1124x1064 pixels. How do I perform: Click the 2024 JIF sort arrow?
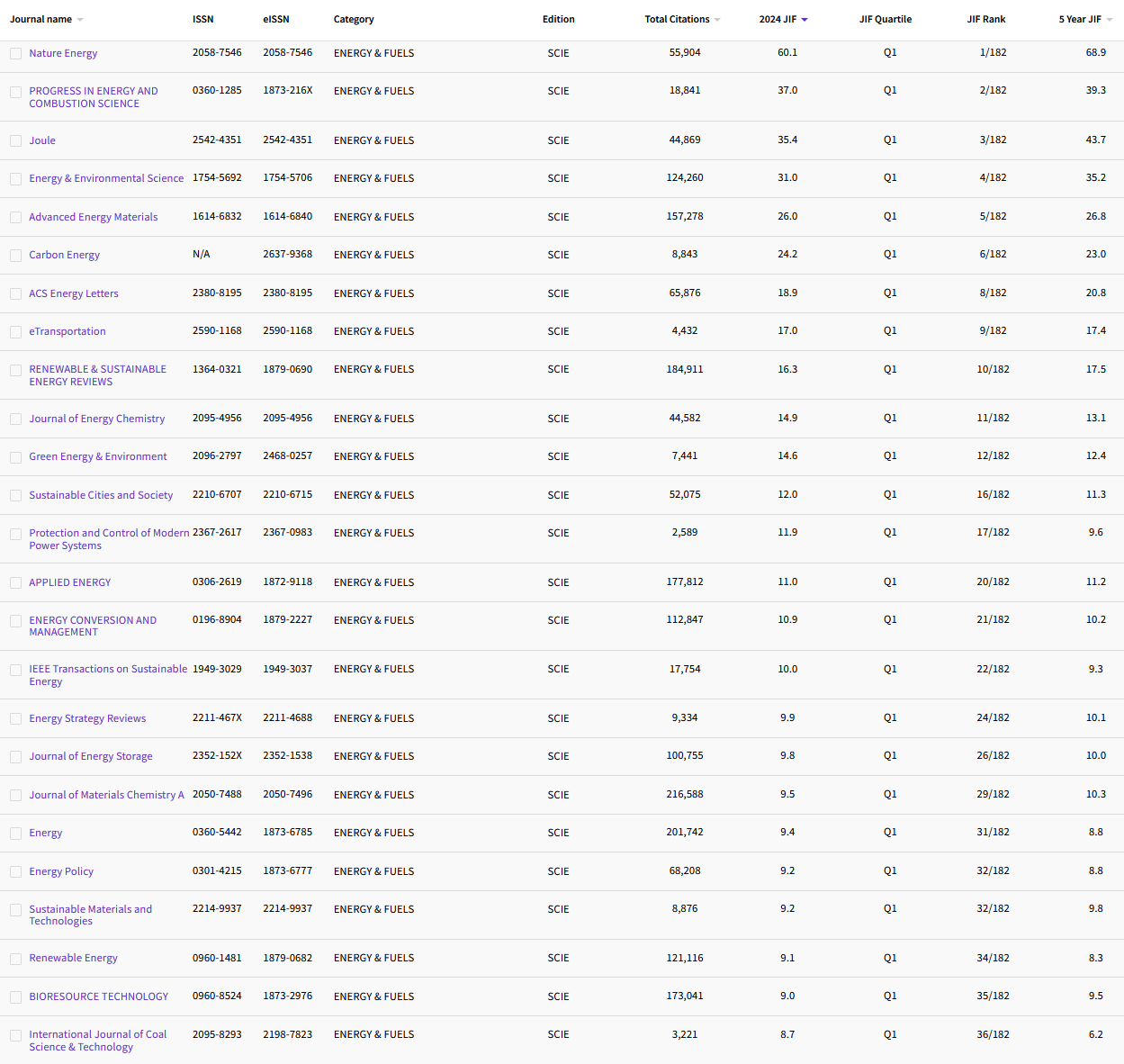(805, 20)
